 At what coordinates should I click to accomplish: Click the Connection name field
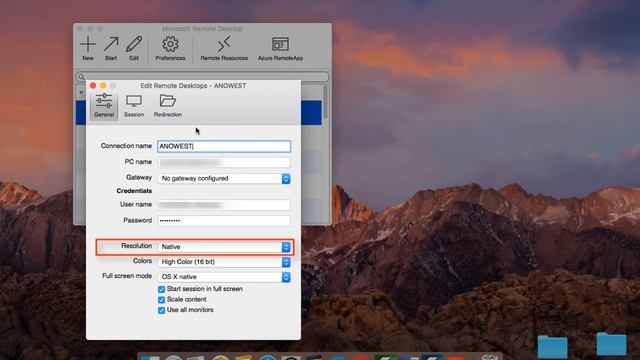[x=224, y=146]
